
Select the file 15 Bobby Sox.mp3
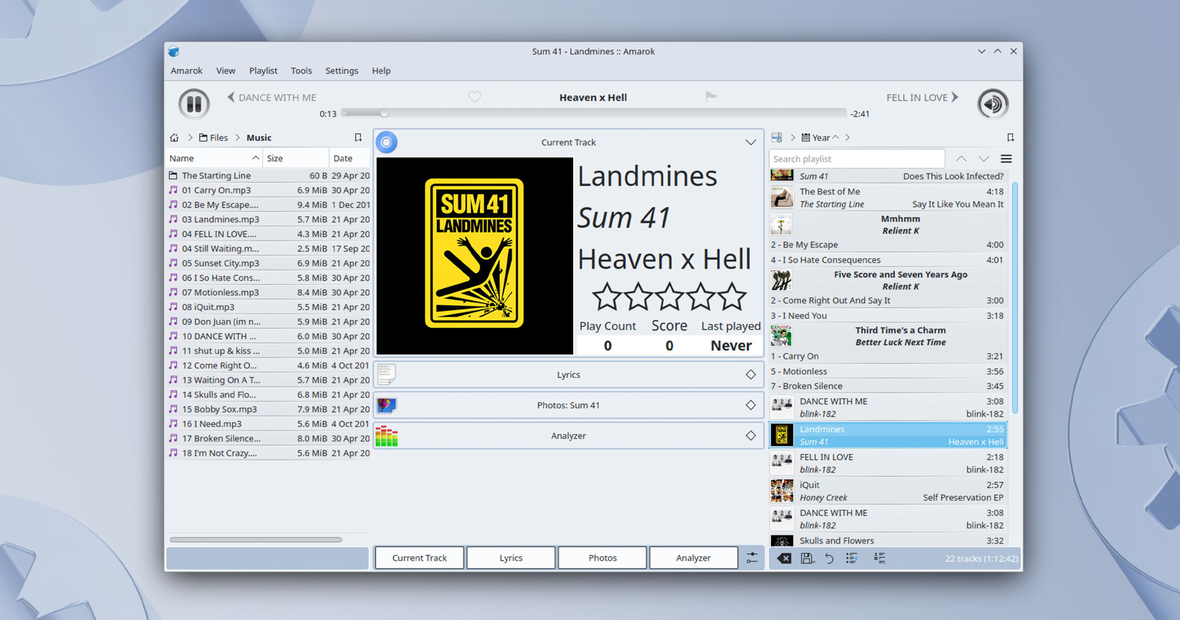pos(268,409)
